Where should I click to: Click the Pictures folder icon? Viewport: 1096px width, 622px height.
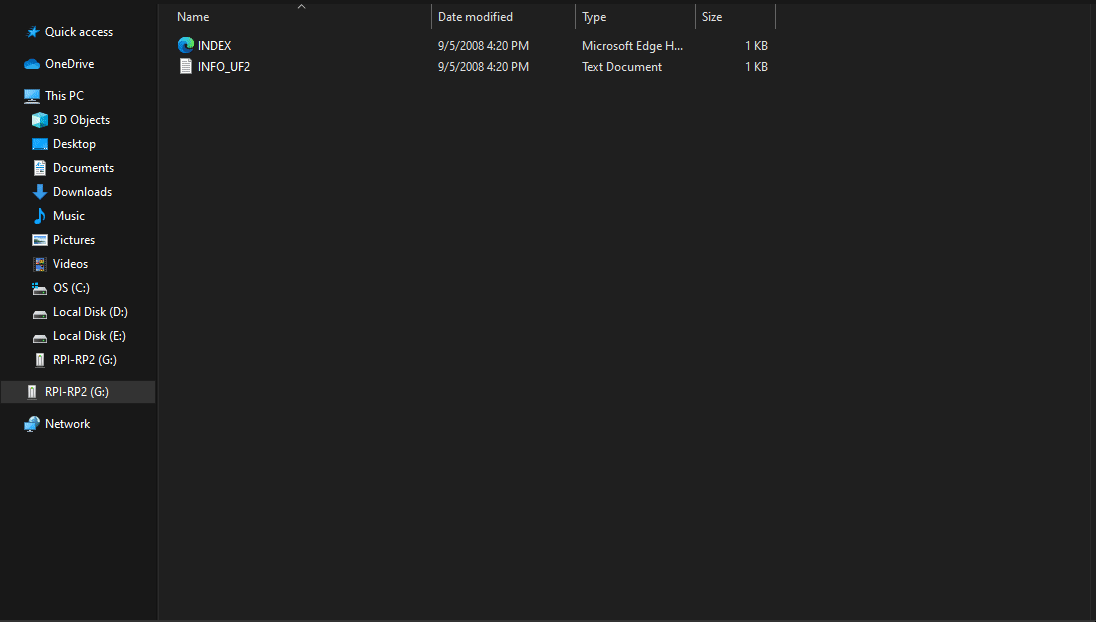pos(40,240)
